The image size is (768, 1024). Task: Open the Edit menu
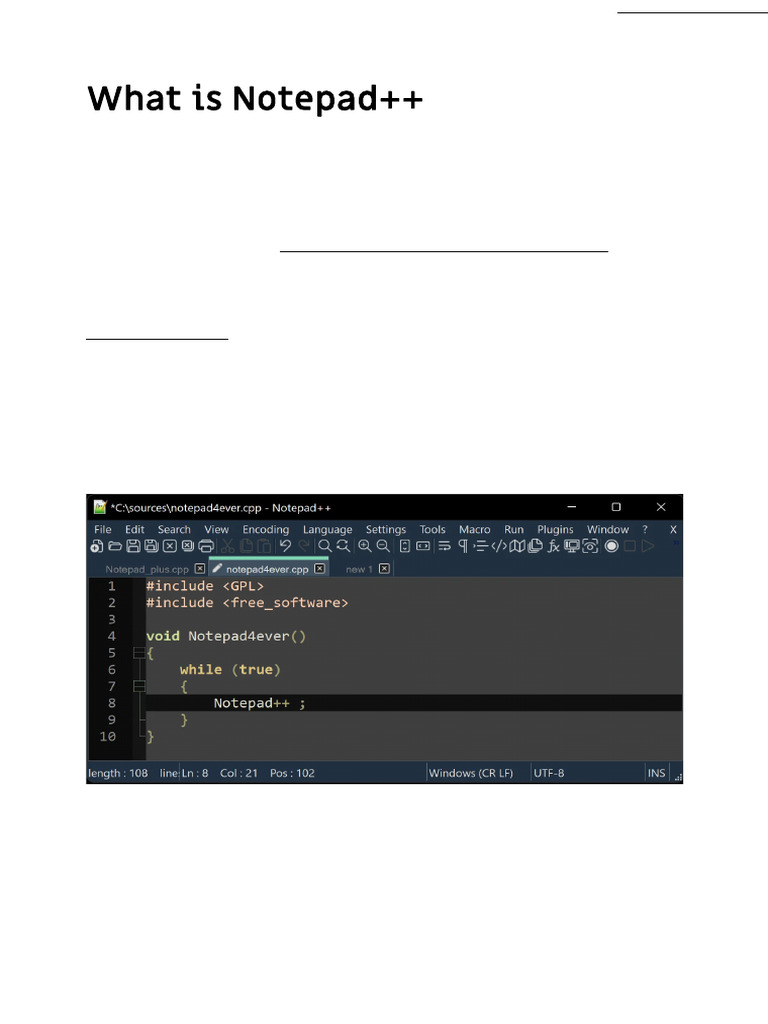[135, 530]
